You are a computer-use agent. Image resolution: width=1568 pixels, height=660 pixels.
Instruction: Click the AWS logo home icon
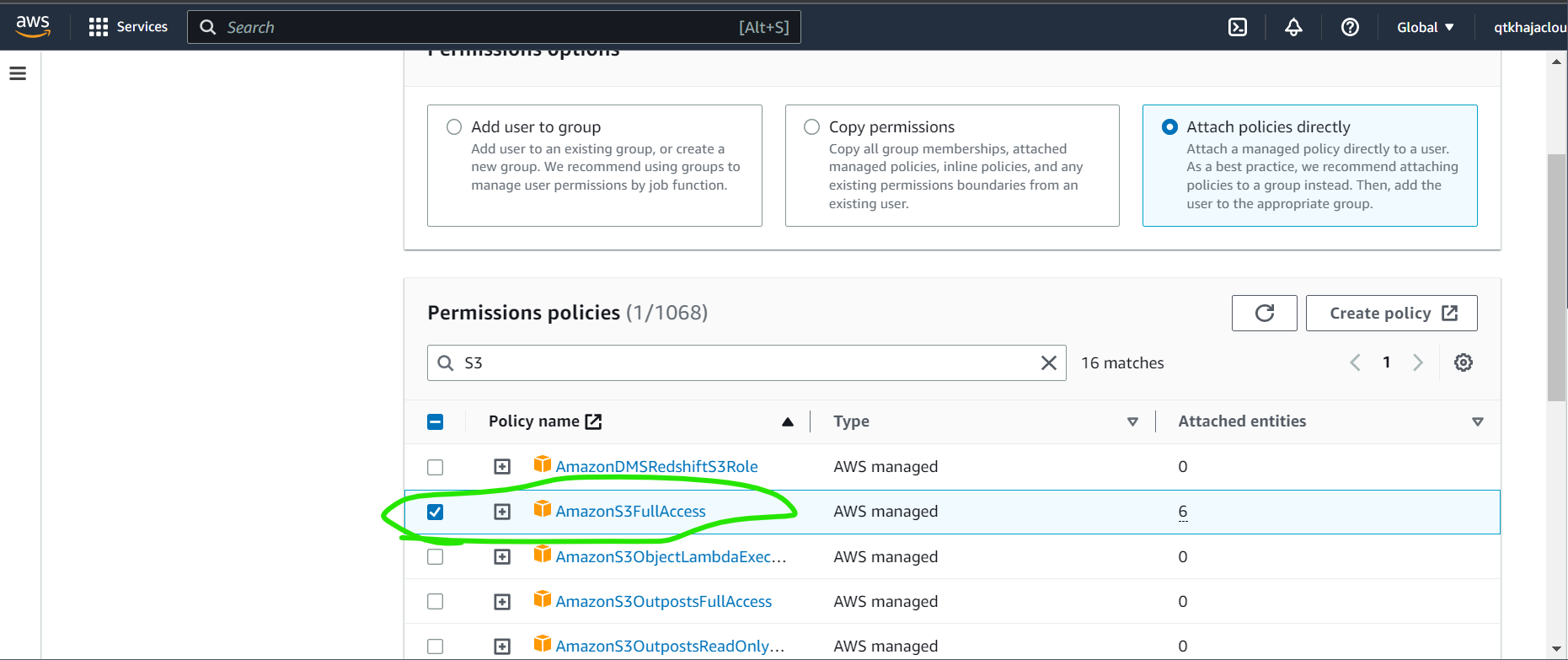[33, 26]
